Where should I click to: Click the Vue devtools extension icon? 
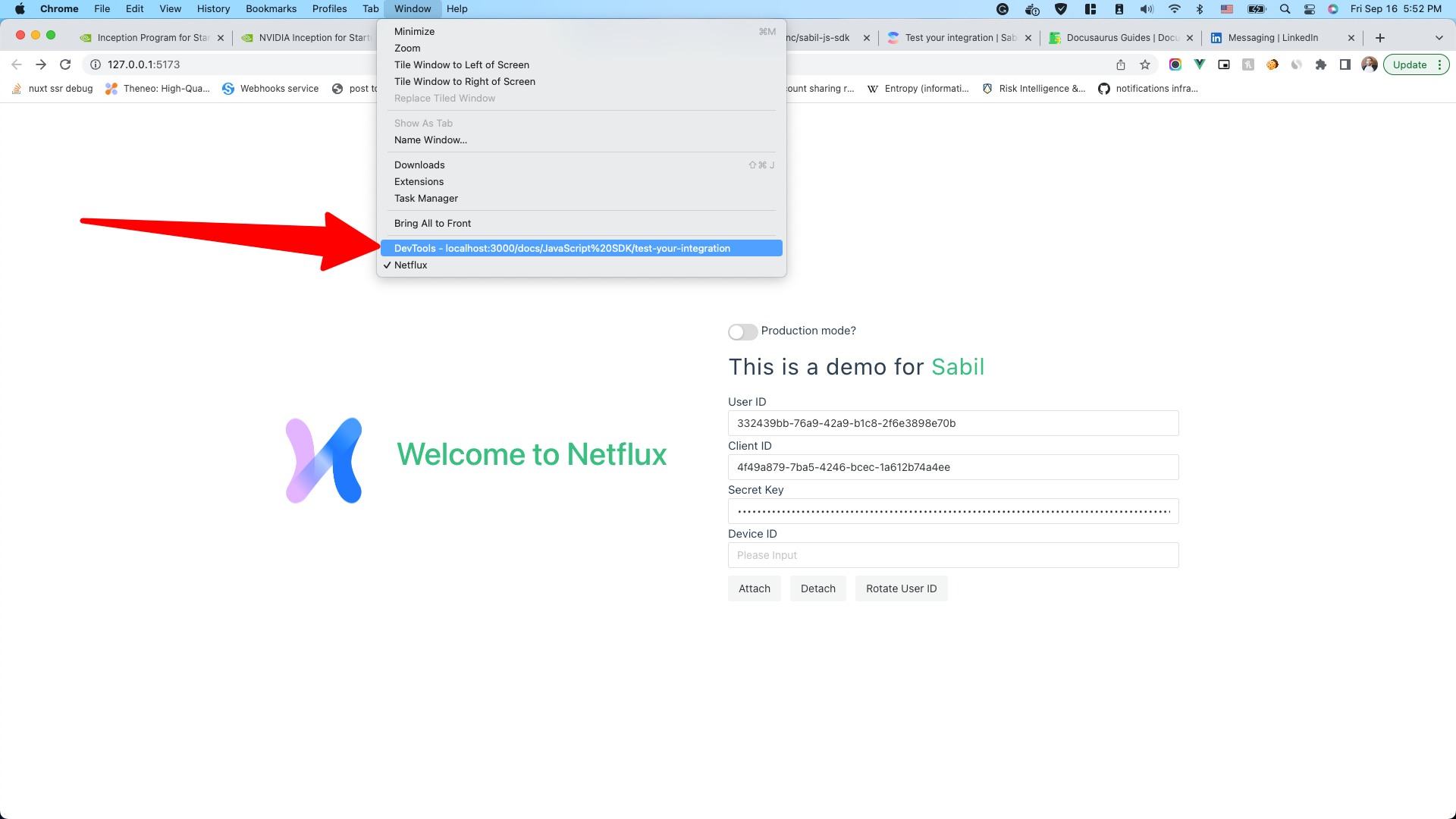(1200, 64)
